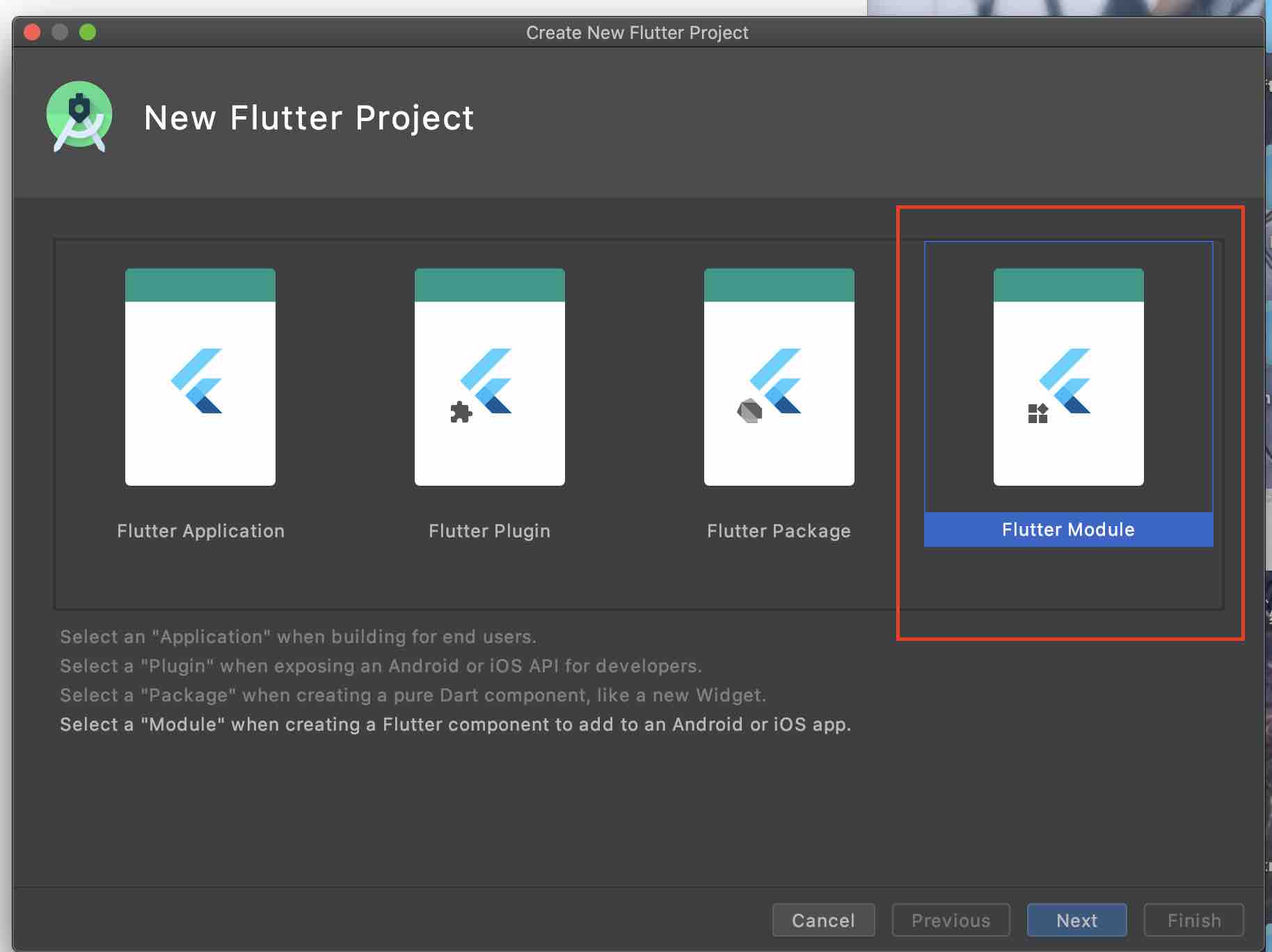This screenshot has width=1272, height=952.
Task: Close the dialog with red window button
Action: pyautogui.click(x=32, y=32)
